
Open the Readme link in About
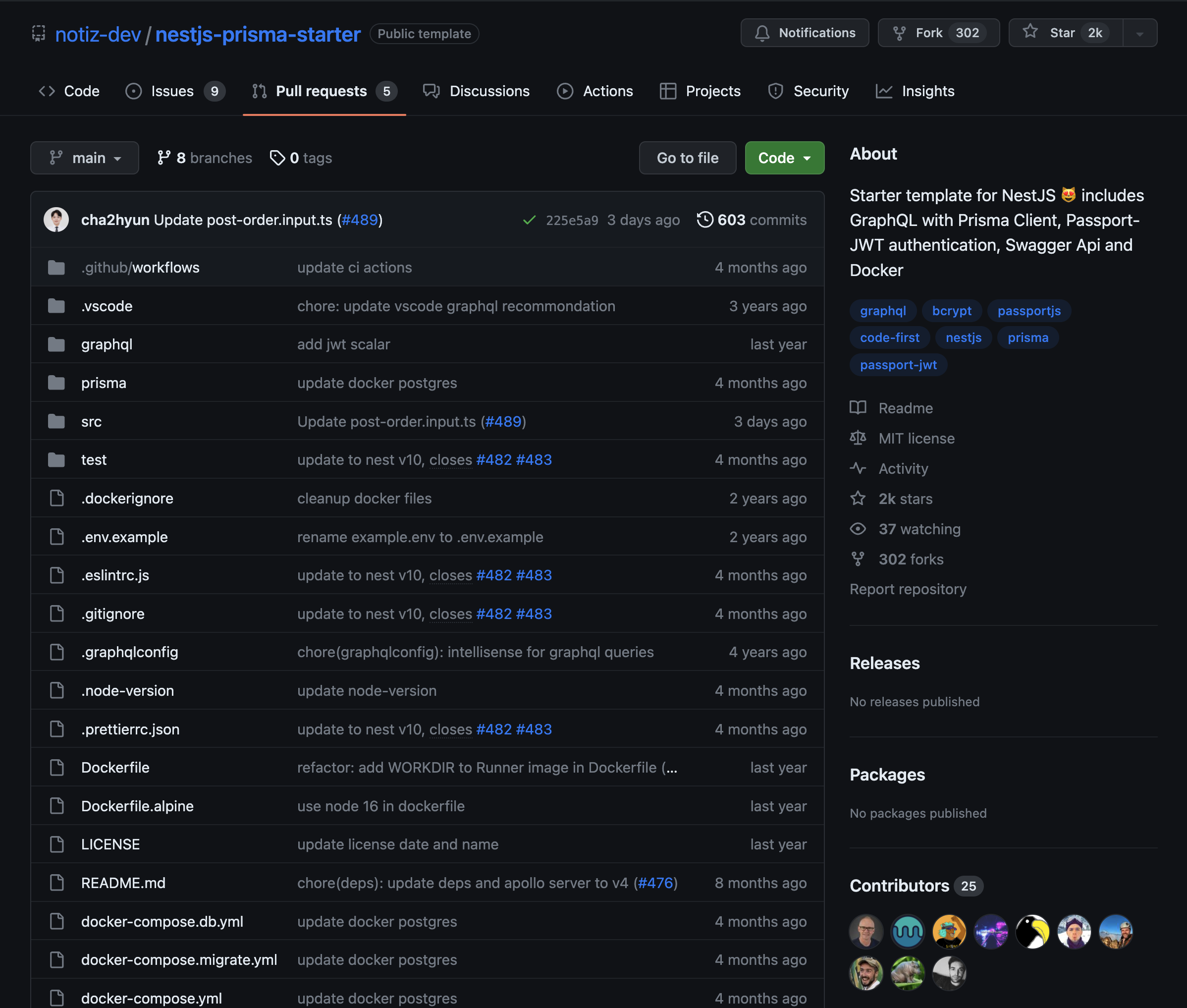pos(906,408)
